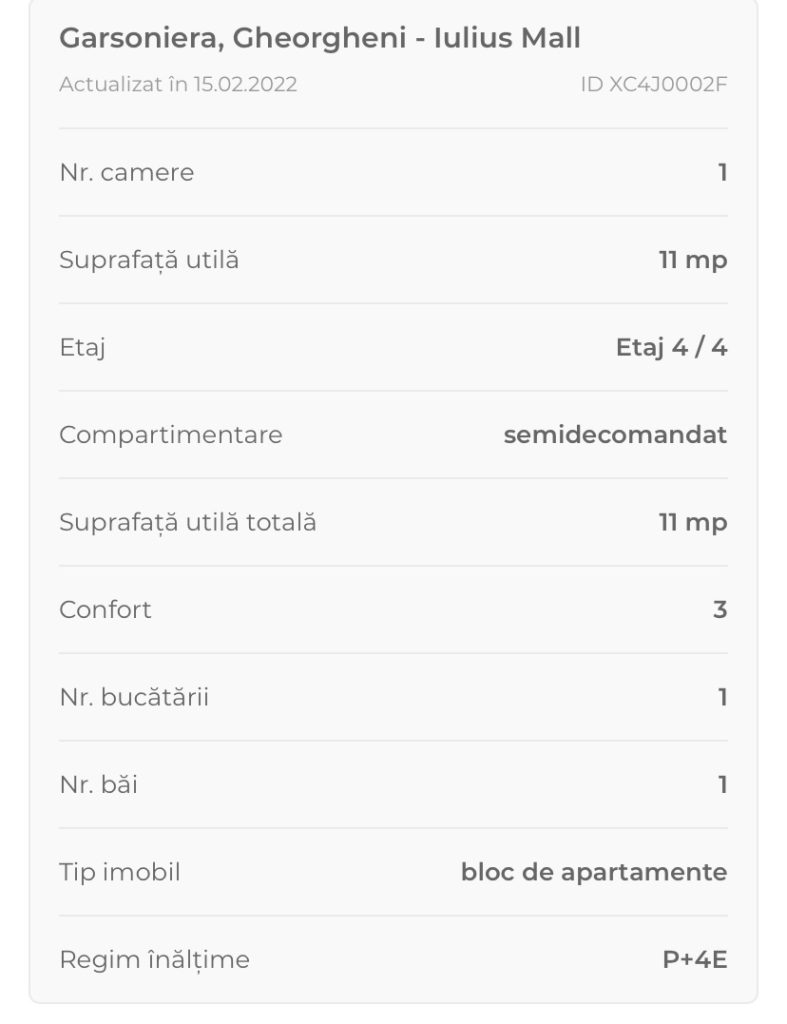Click the Actualizat în 15.02.2022 date text
The width and height of the screenshot is (787, 1024).
click(178, 85)
